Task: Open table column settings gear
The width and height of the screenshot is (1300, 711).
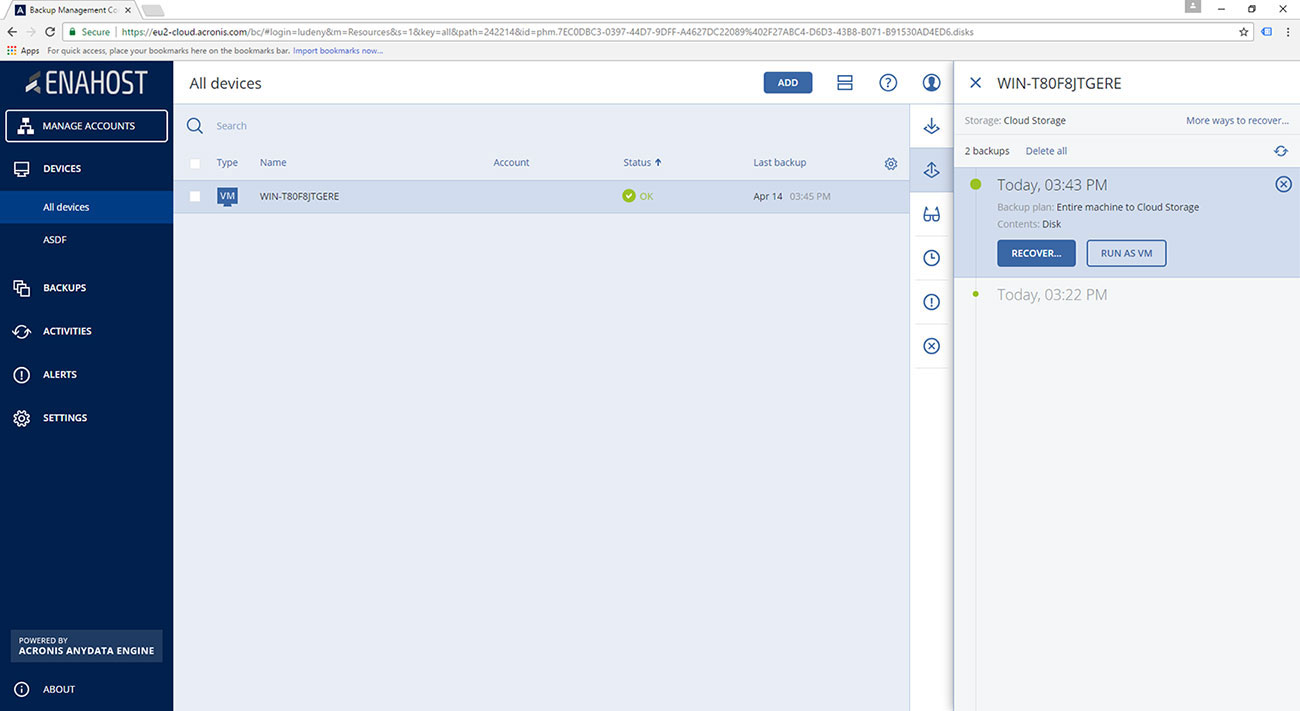Action: tap(891, 164)
